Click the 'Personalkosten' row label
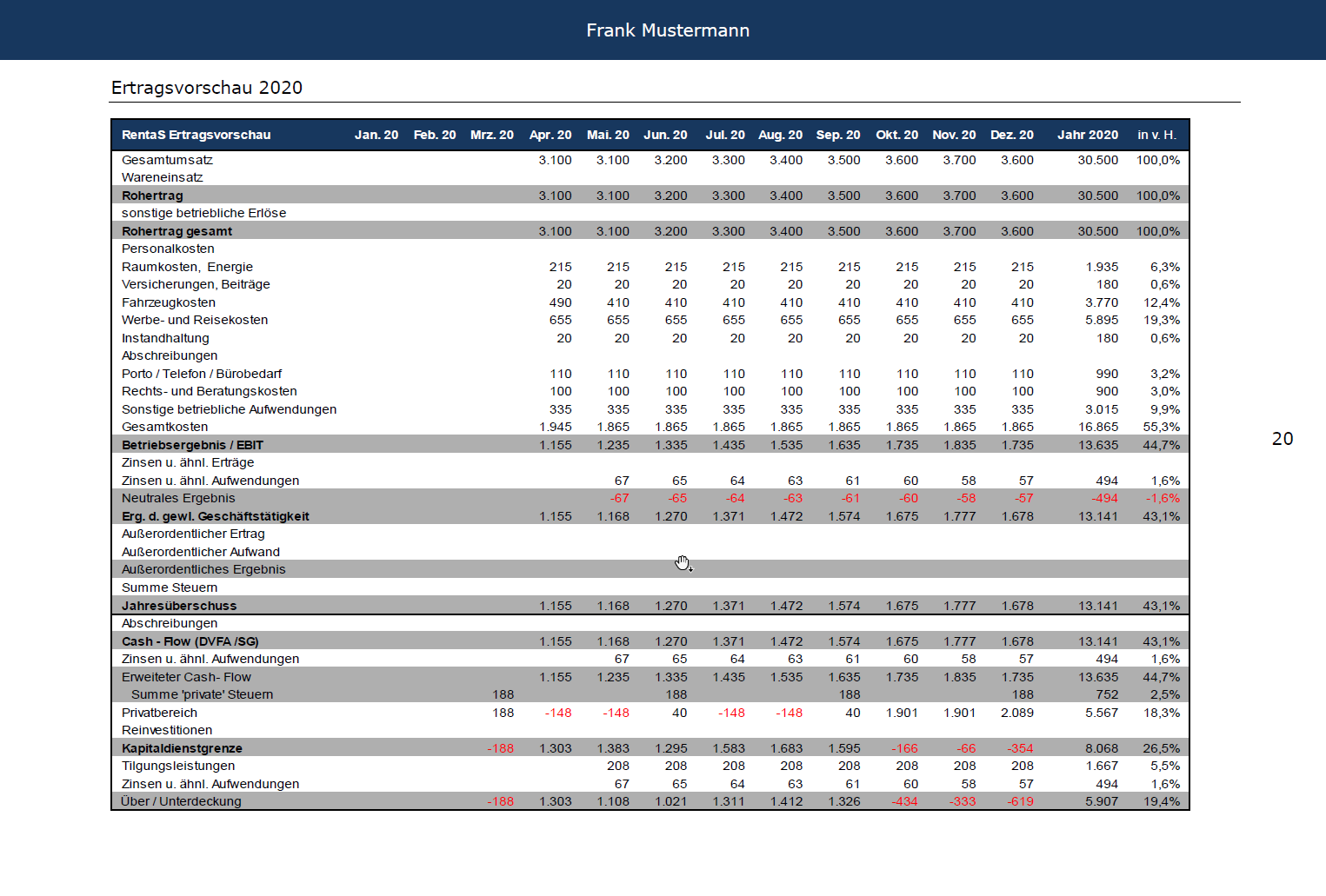Screen dimensions: 1326x896 (x=168, y=249)
